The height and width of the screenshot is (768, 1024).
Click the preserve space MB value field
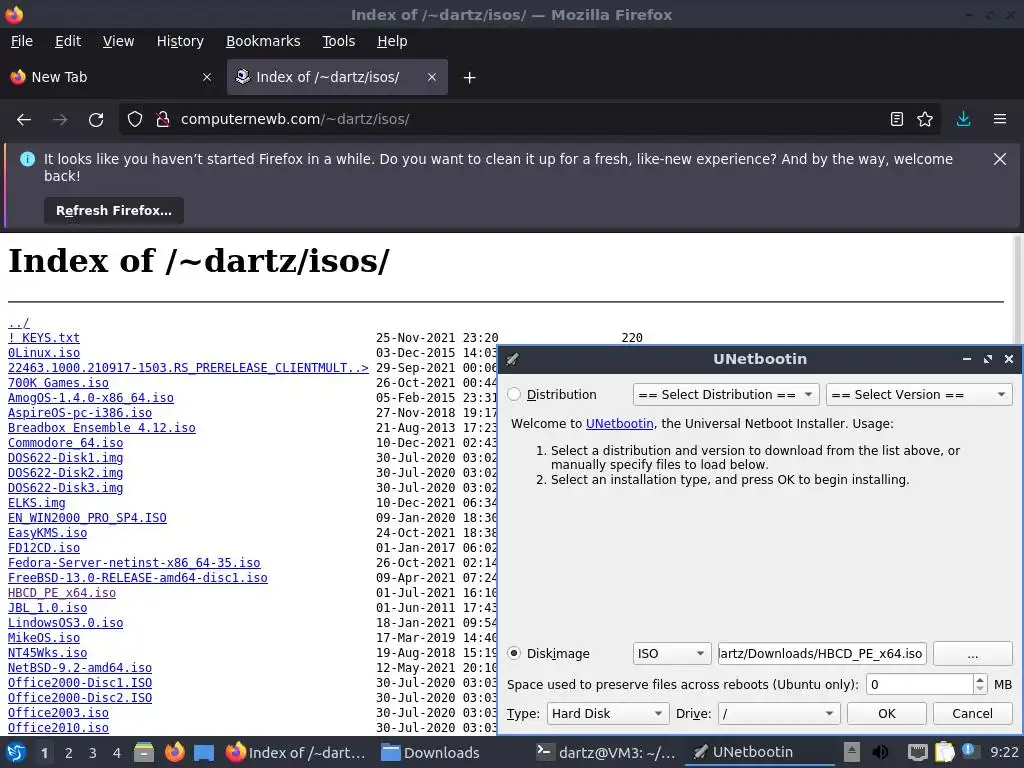tap(920, 684)
